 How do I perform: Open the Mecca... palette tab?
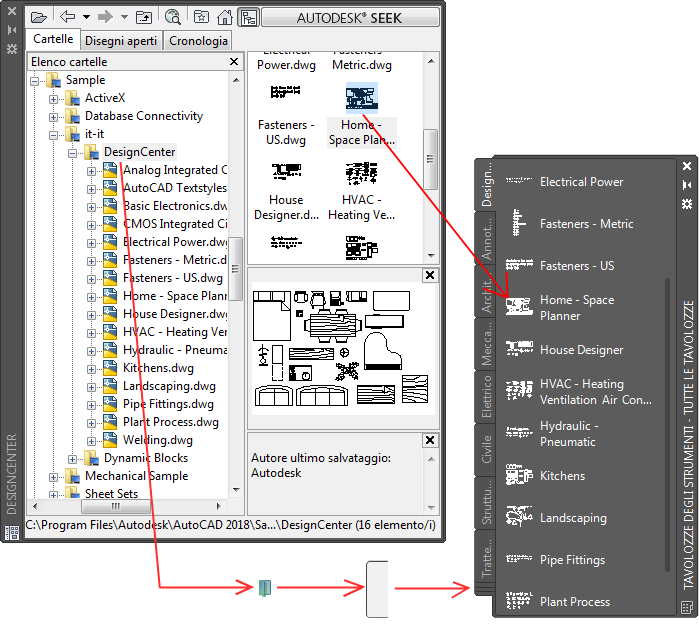point(486,344)
